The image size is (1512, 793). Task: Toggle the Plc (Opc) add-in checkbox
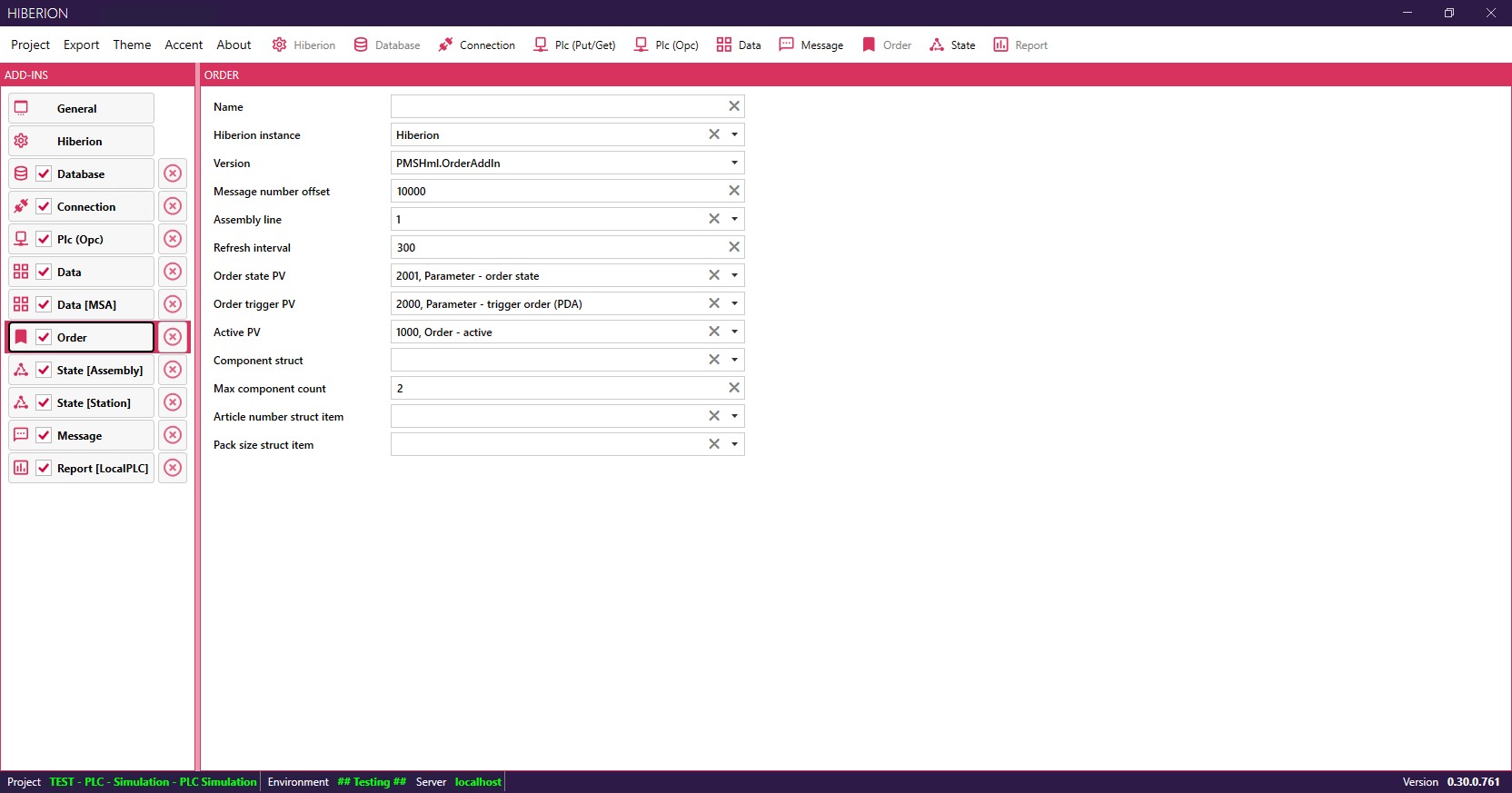coord(44,239)
